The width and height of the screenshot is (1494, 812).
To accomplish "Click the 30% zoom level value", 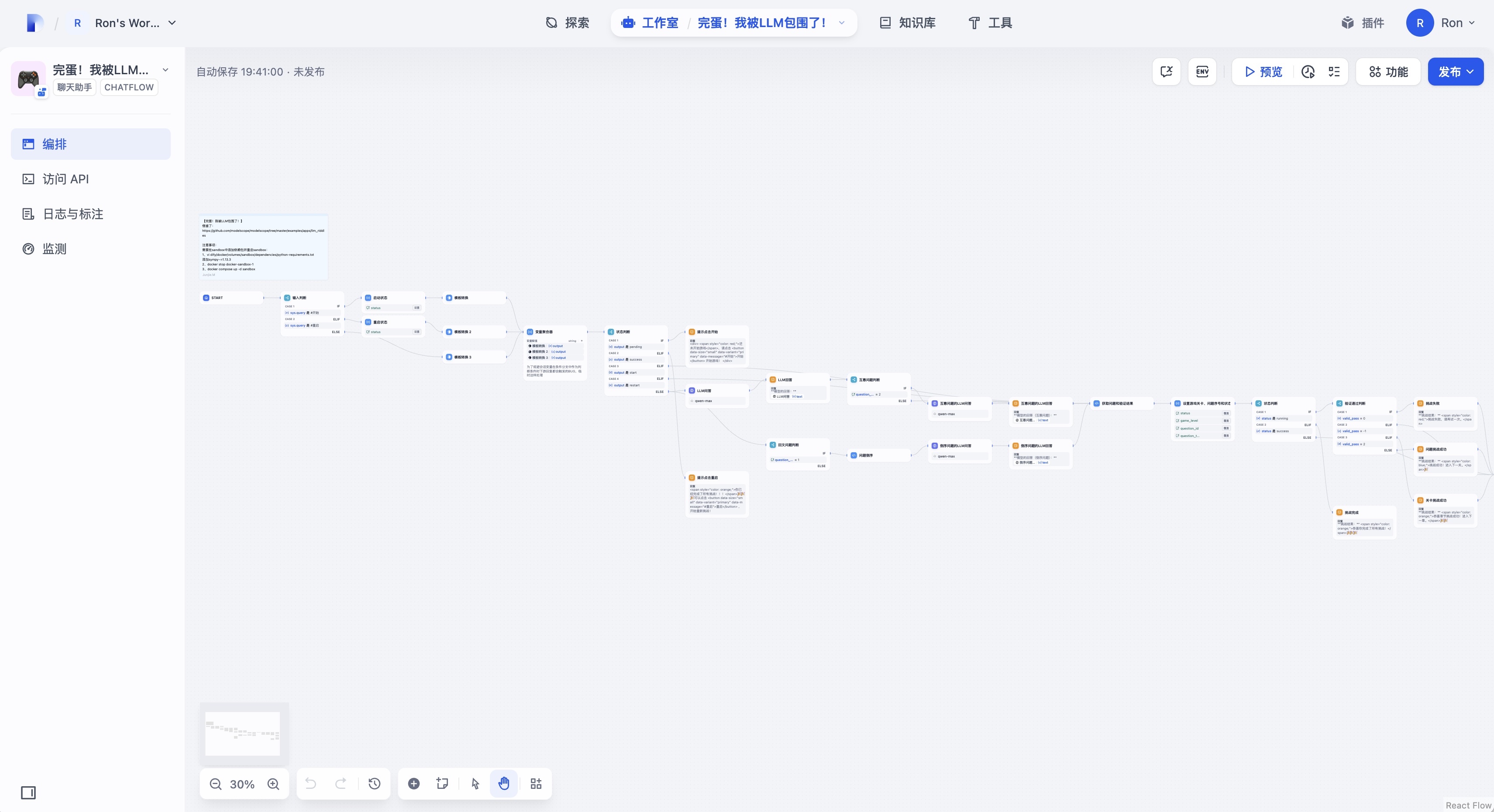I will tap(242, 784).
